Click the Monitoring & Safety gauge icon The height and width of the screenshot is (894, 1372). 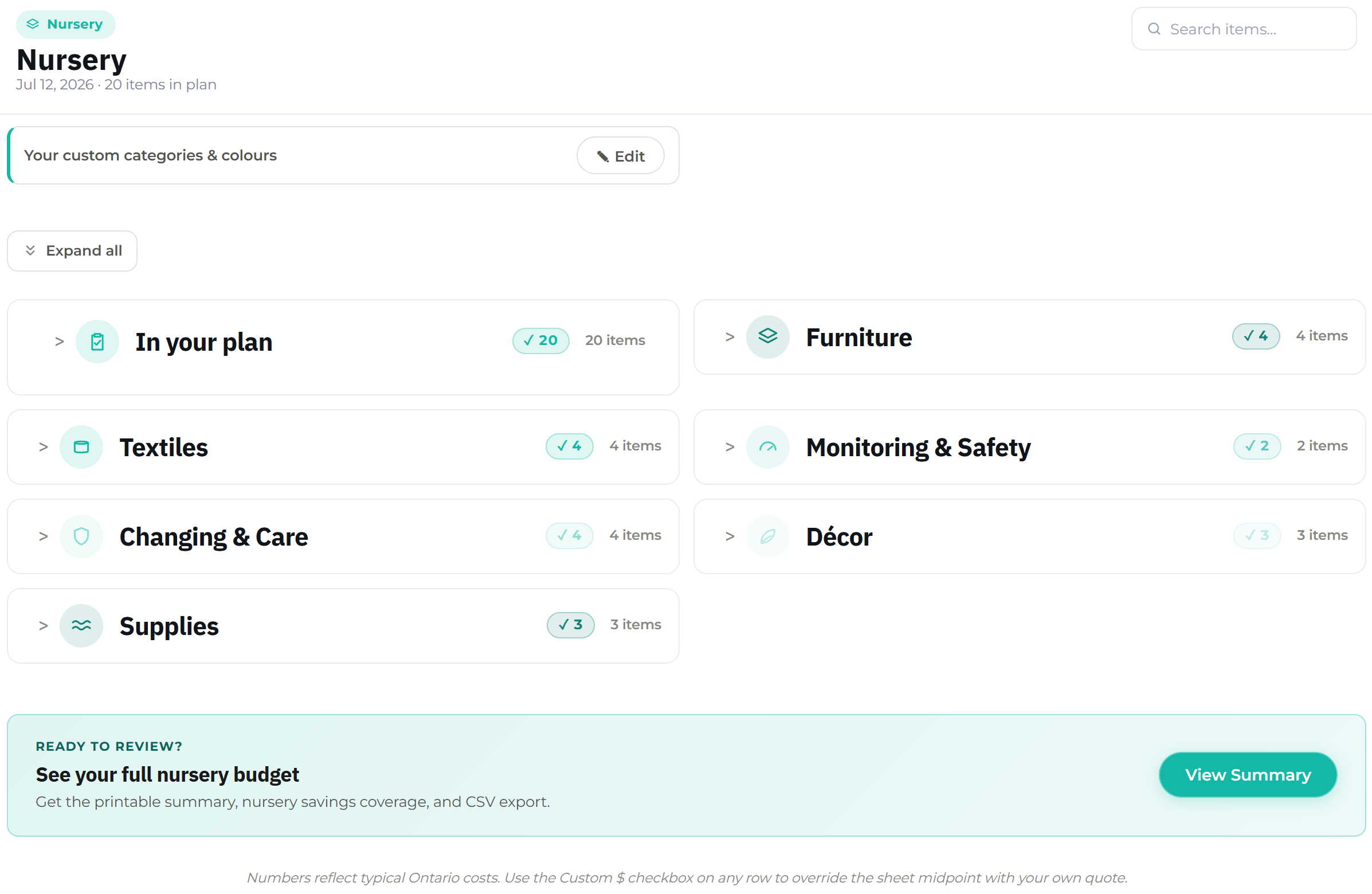[767, 448]
